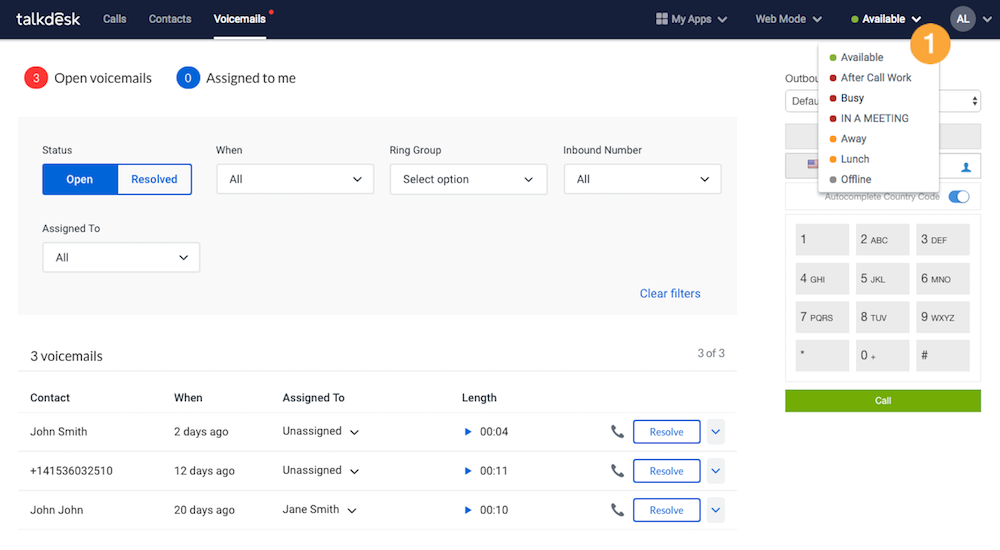This screenshot has height=550, width=1000.
Task: Expand more actions for +141536032510 voicemail
Action: [716, 471]
